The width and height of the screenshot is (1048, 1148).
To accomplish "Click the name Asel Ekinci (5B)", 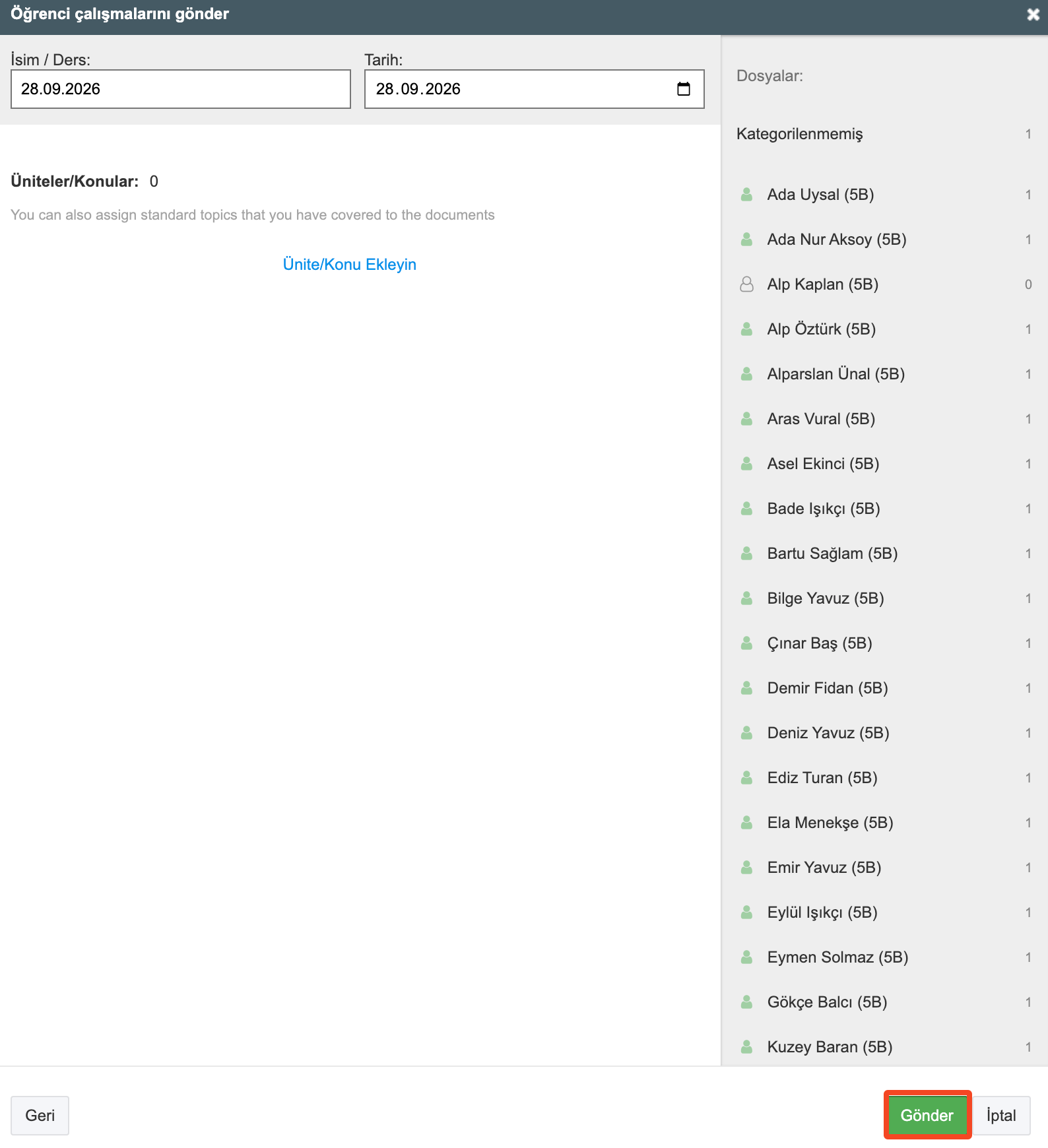I will [x=823, y=464].
